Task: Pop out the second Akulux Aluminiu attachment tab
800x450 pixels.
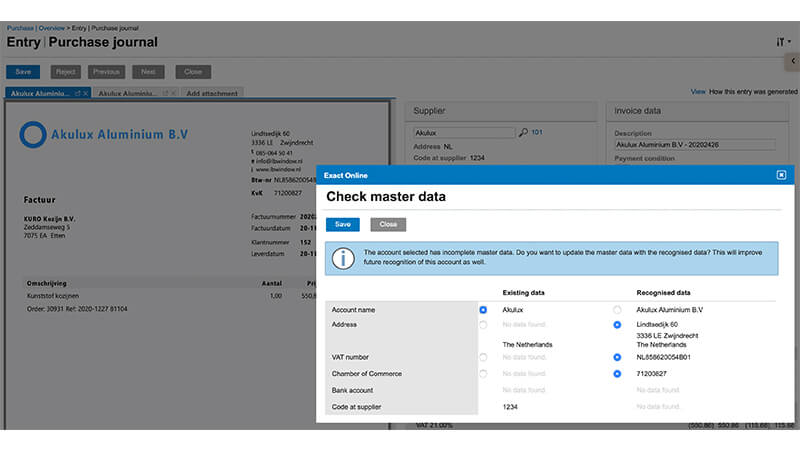Action: tap(165, 93)
